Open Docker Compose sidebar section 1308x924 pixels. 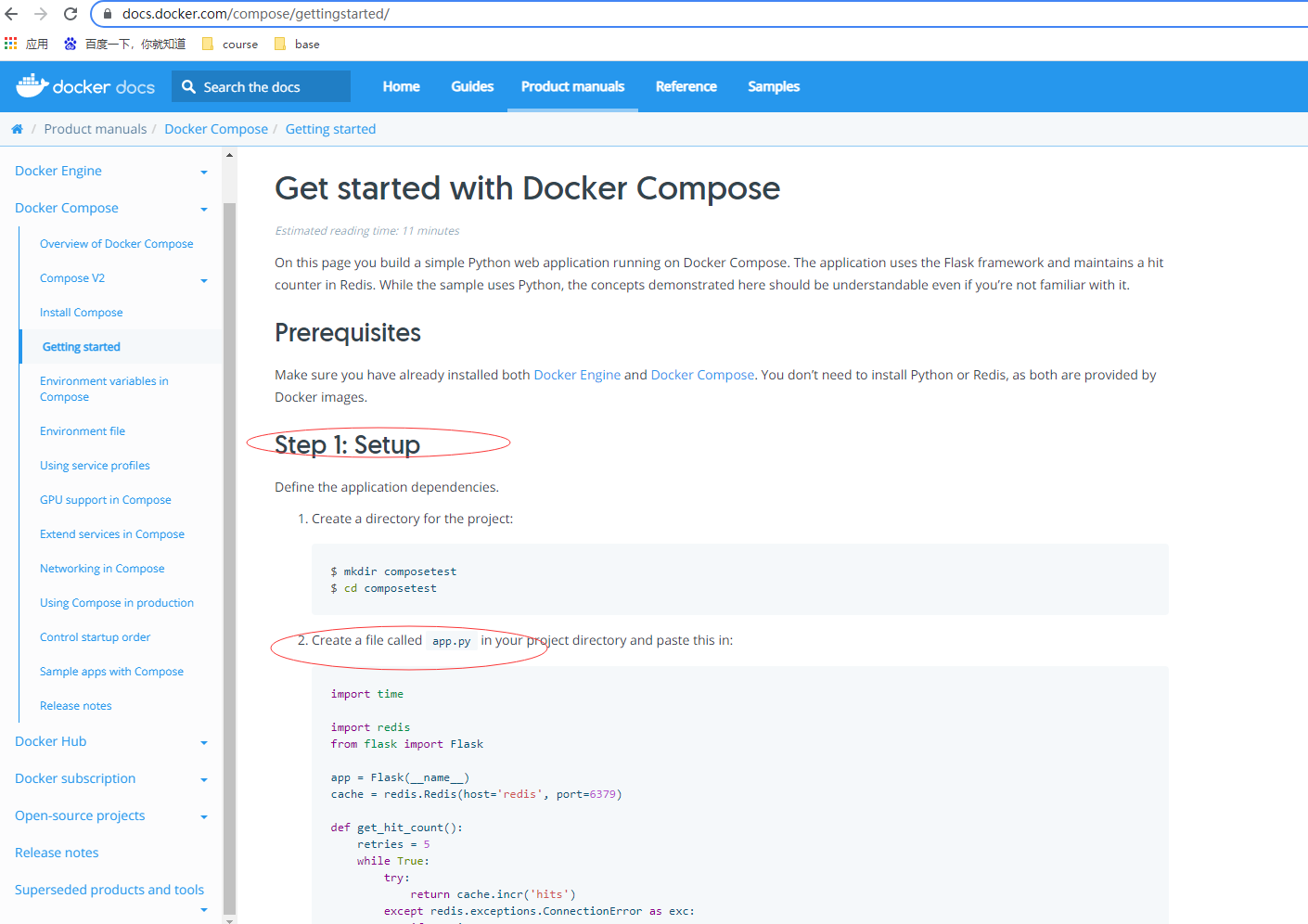[x=67, y=208]
